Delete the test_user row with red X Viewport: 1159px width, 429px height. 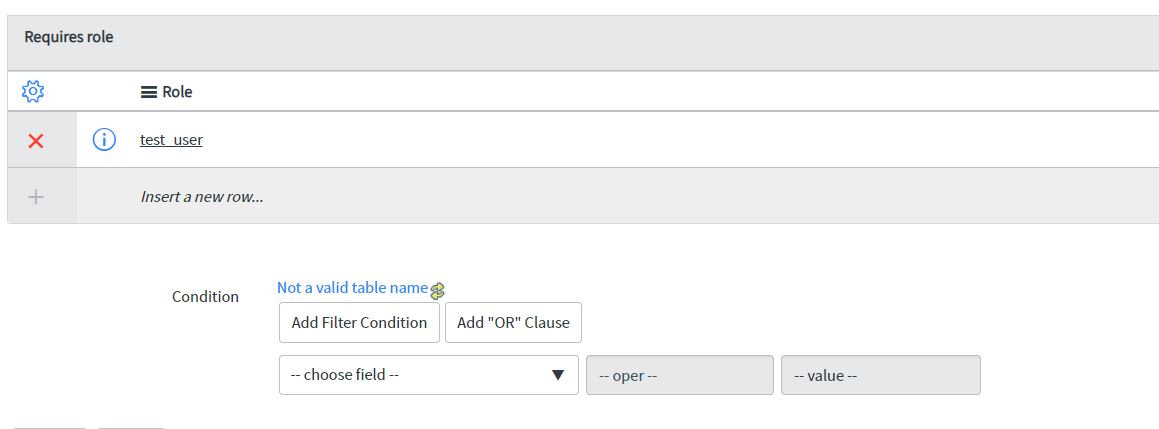coord(35,141)
